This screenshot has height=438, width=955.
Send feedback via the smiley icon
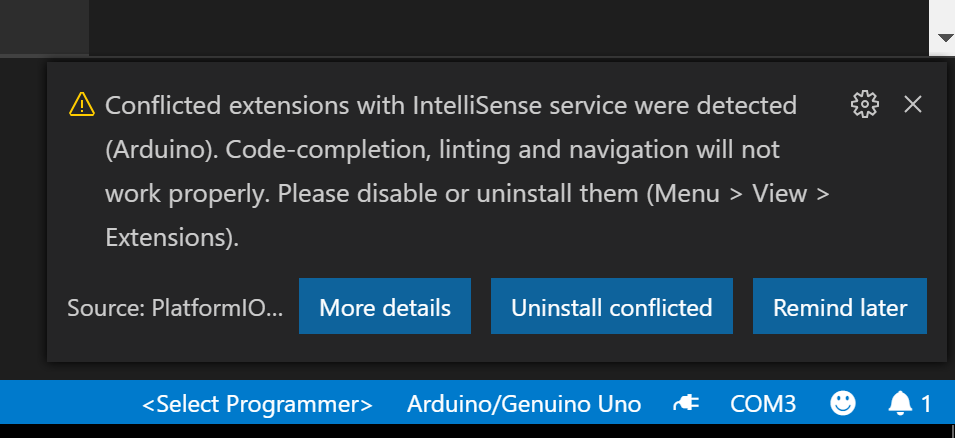[843, 403]
